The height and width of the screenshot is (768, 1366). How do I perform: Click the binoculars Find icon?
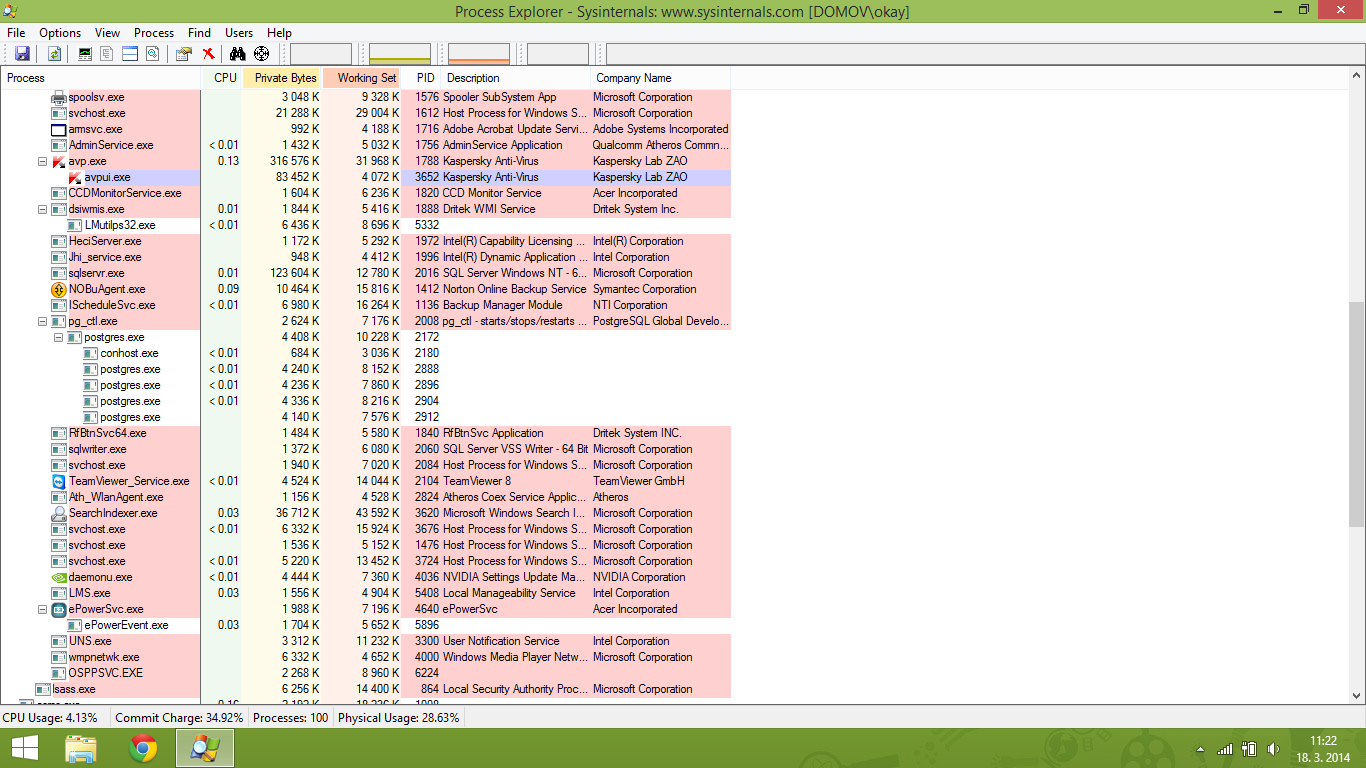coord(238,54)
